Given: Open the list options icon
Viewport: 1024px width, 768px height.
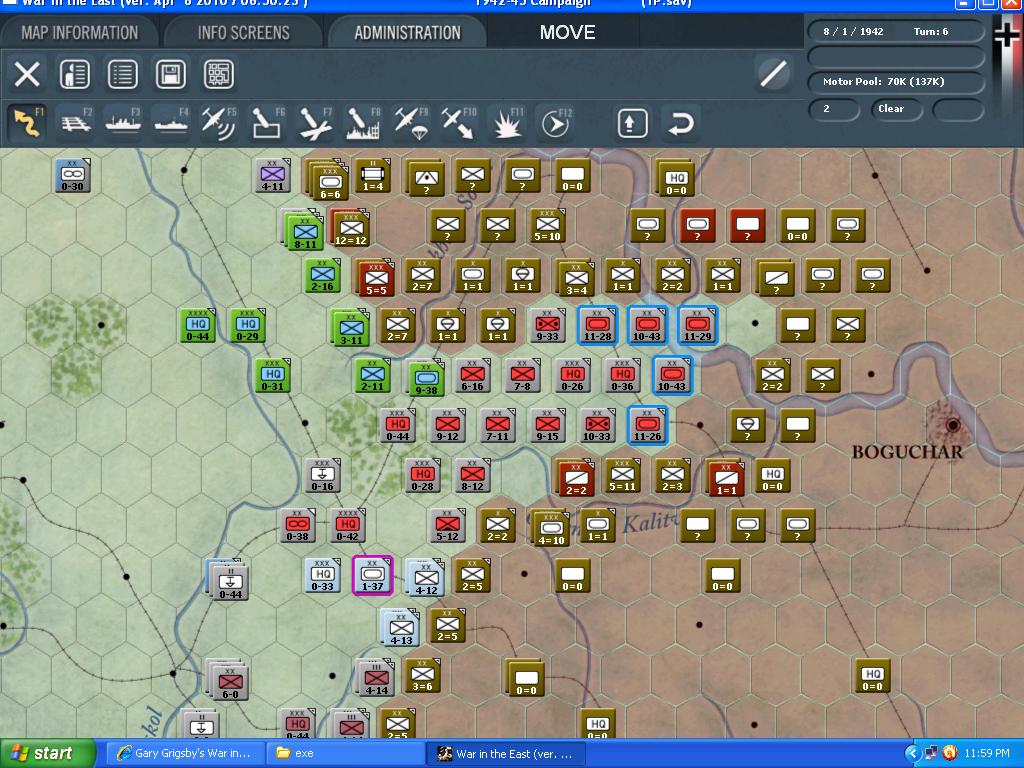Looking at the screenshot, I should (123, 74).
